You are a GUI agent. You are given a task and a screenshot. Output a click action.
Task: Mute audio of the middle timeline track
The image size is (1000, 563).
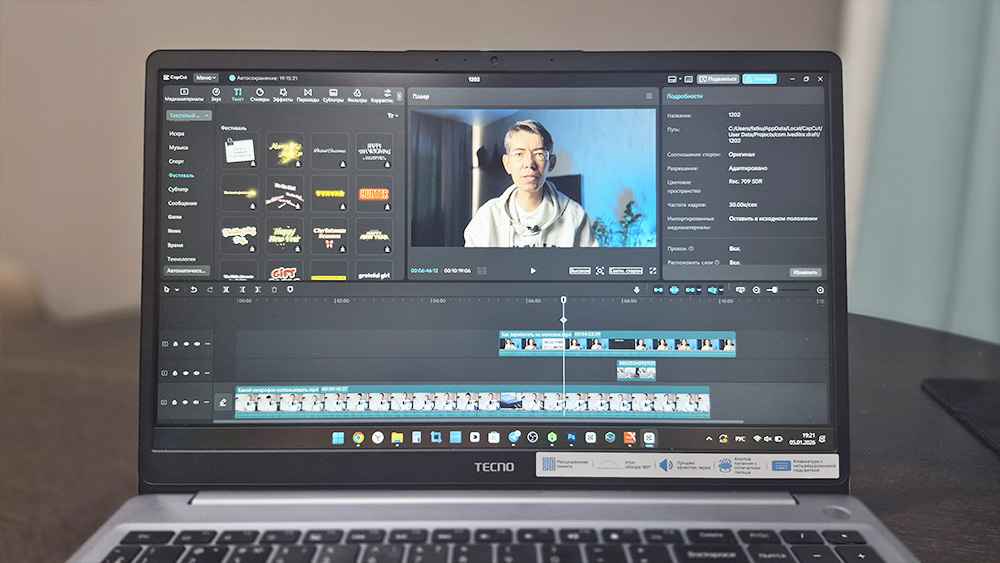[x=195, y=373]
